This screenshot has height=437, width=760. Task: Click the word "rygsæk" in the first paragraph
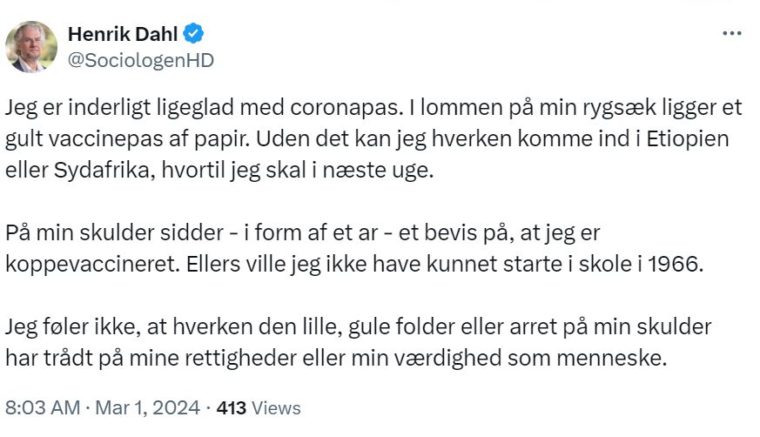click(x=582, y=108)
